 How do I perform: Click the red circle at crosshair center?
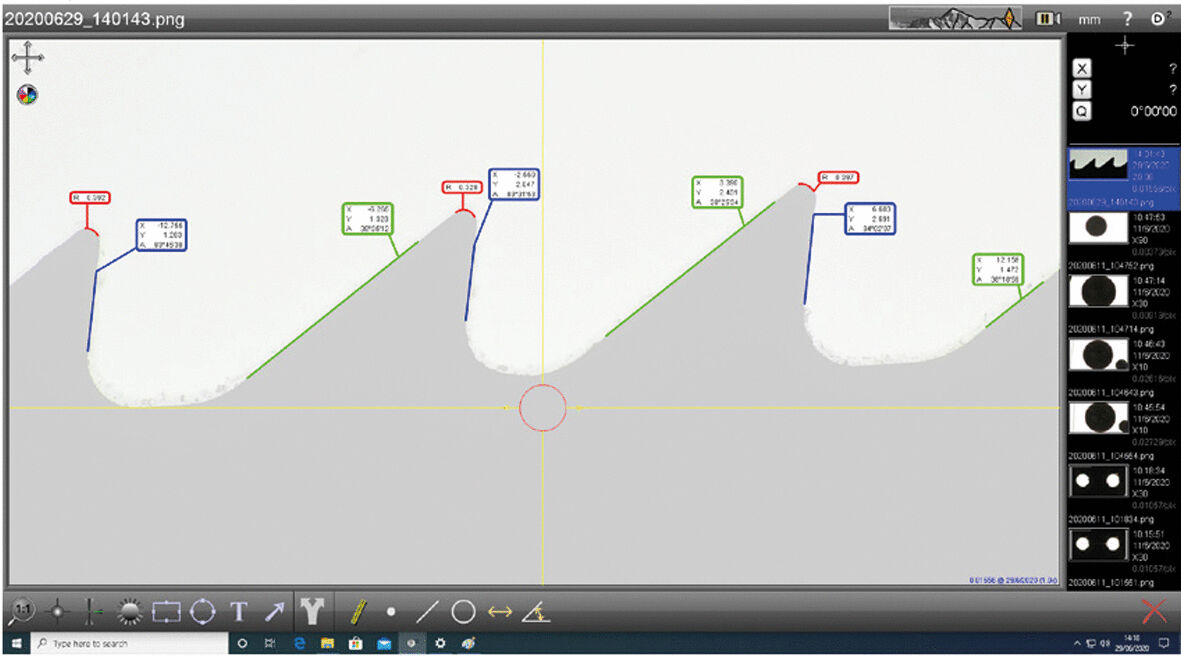click(542, 407)
